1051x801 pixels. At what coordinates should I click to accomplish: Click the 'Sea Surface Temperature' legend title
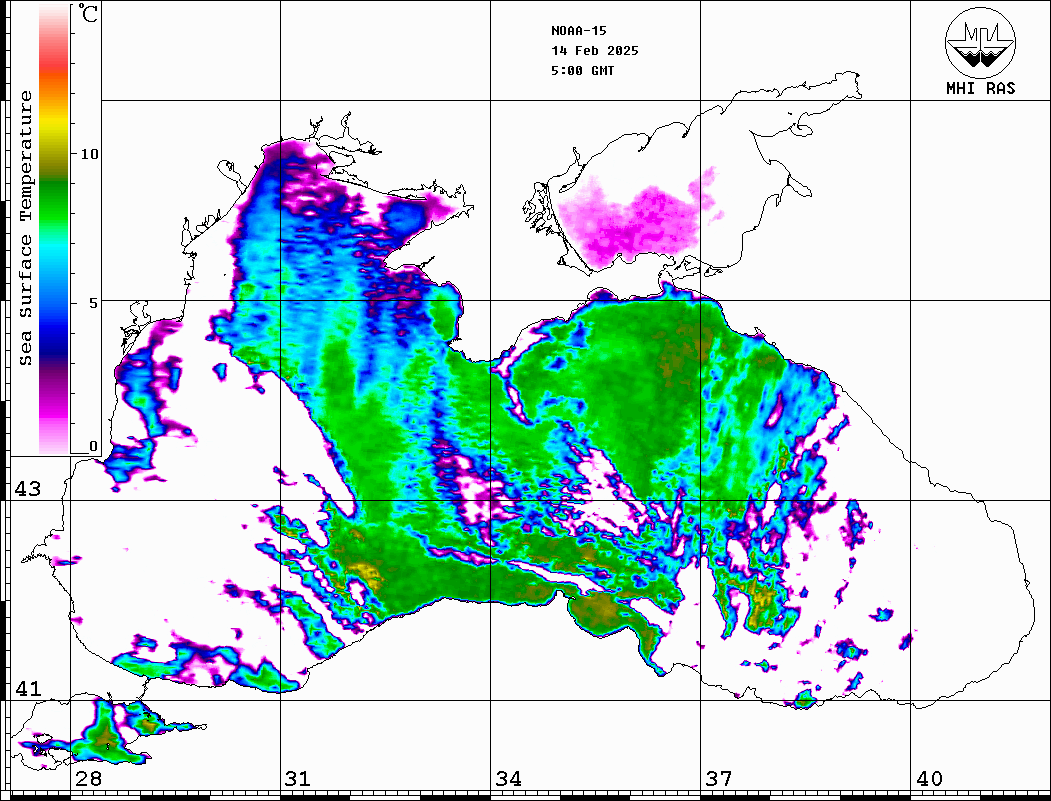tap(25, 229)
